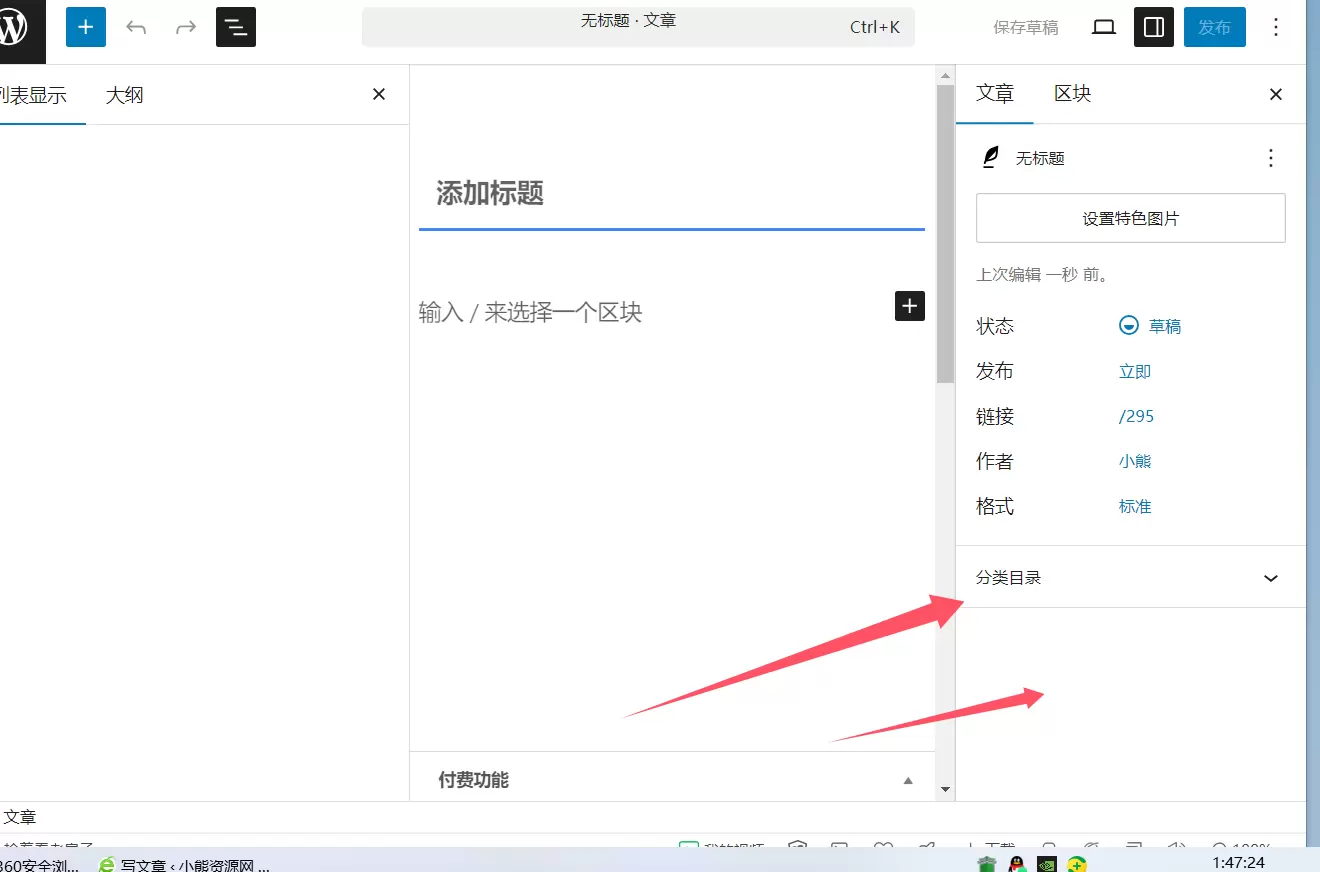Screen dimensions: 1320x872
Task: Click the redo arrow in toolbar
Action: [x=186, y=27]
